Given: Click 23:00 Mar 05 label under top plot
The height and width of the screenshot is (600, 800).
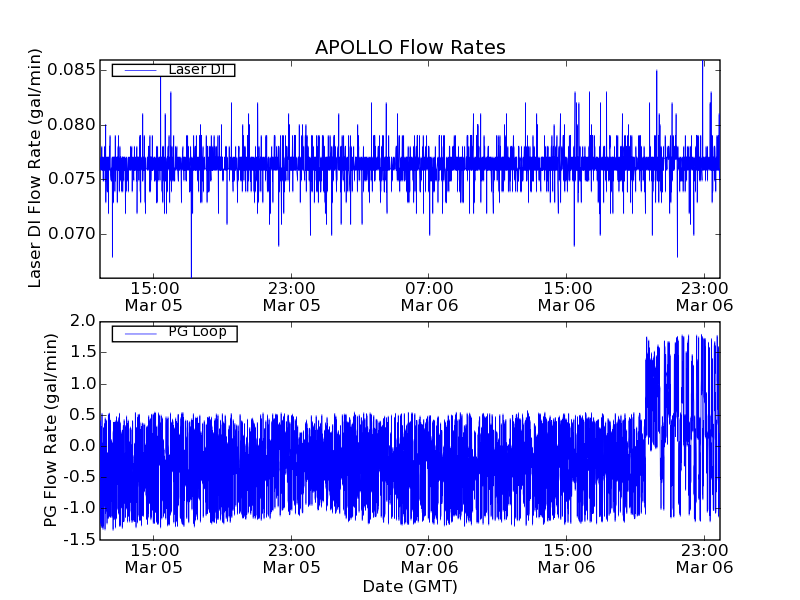Looking at the screenshot, I should pos(291,297).
